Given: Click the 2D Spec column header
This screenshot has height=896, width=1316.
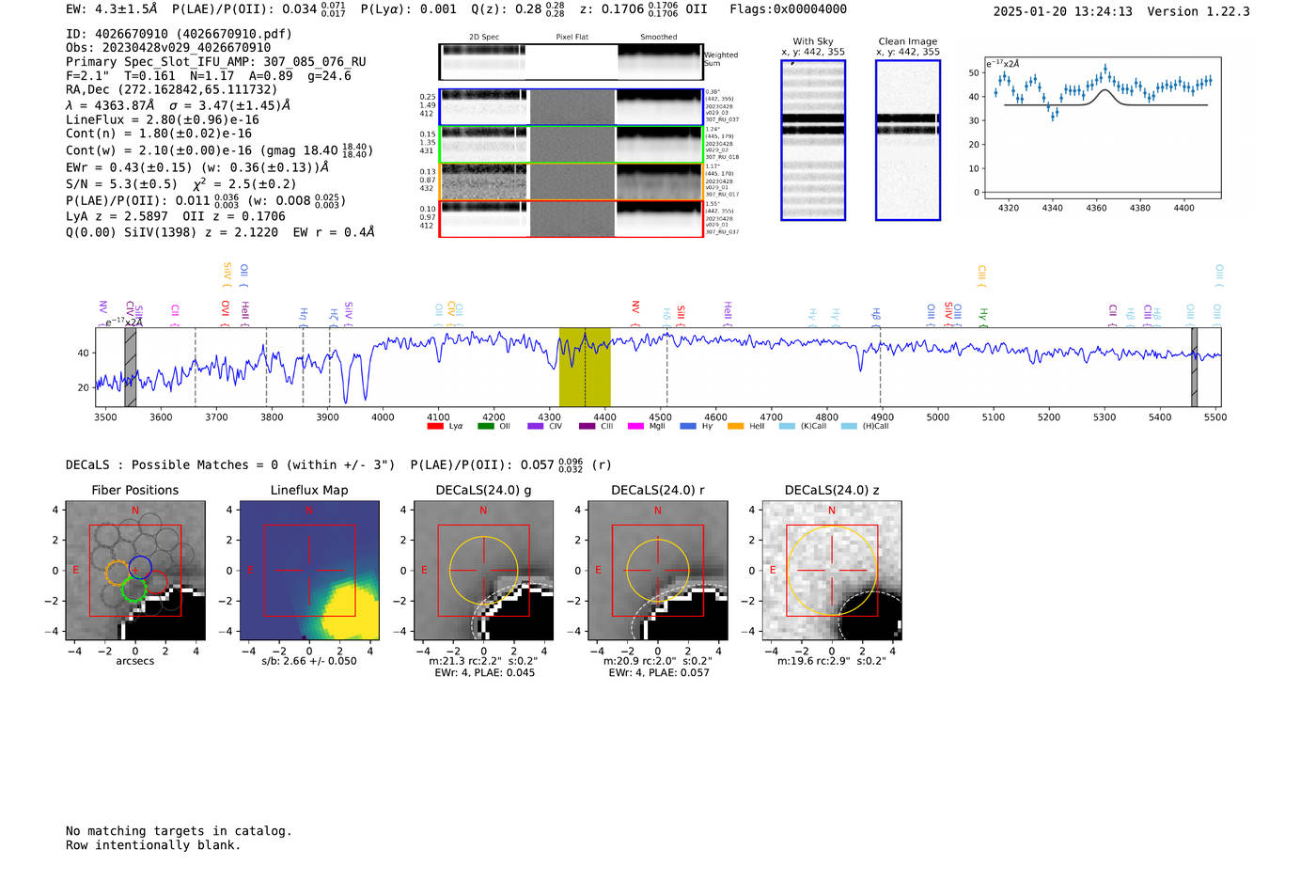Looking at the screenshot, I should coord(484,38).
